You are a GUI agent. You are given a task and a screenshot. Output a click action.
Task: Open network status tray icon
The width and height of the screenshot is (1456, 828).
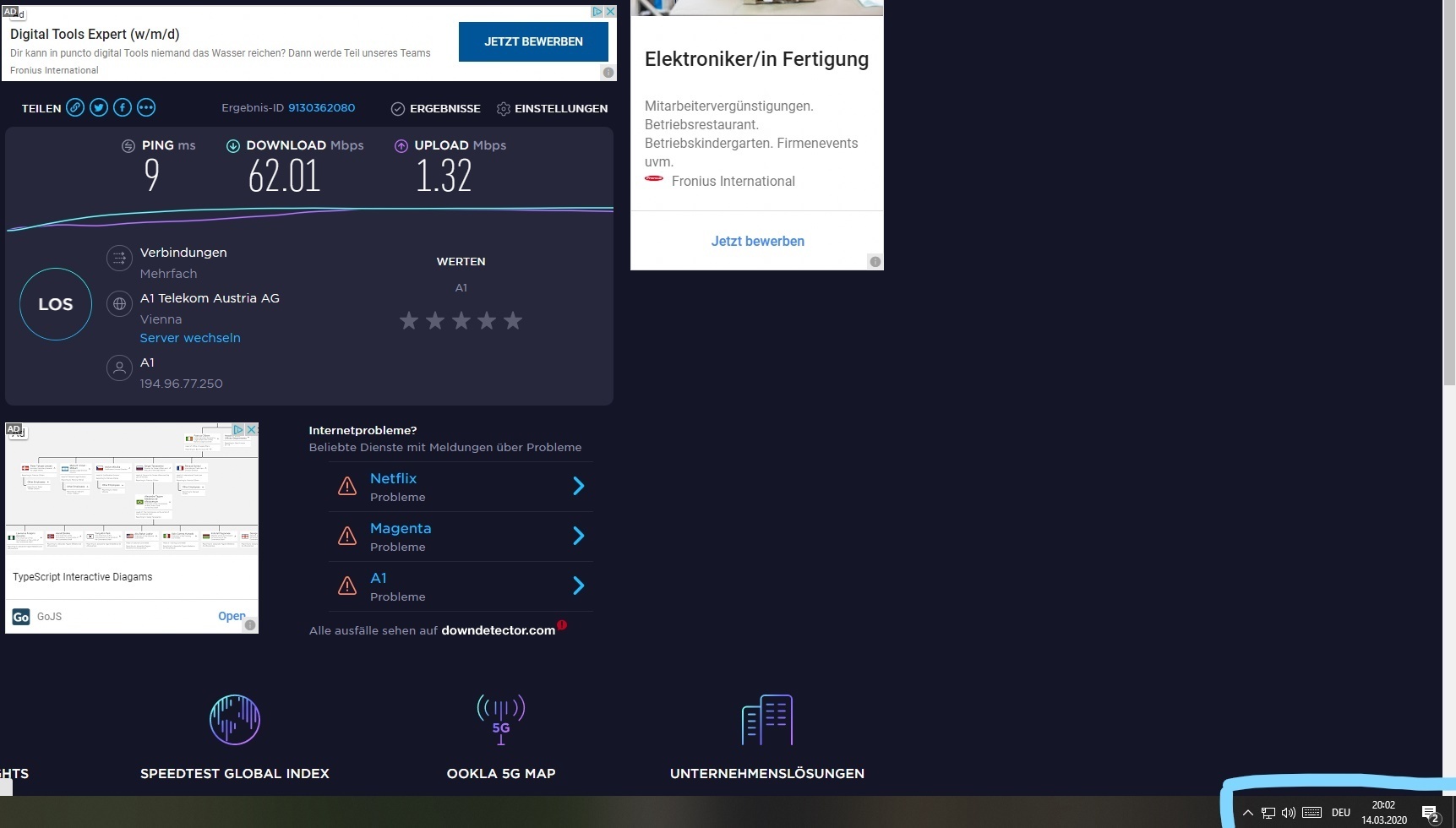click(x=1268, y=813)
